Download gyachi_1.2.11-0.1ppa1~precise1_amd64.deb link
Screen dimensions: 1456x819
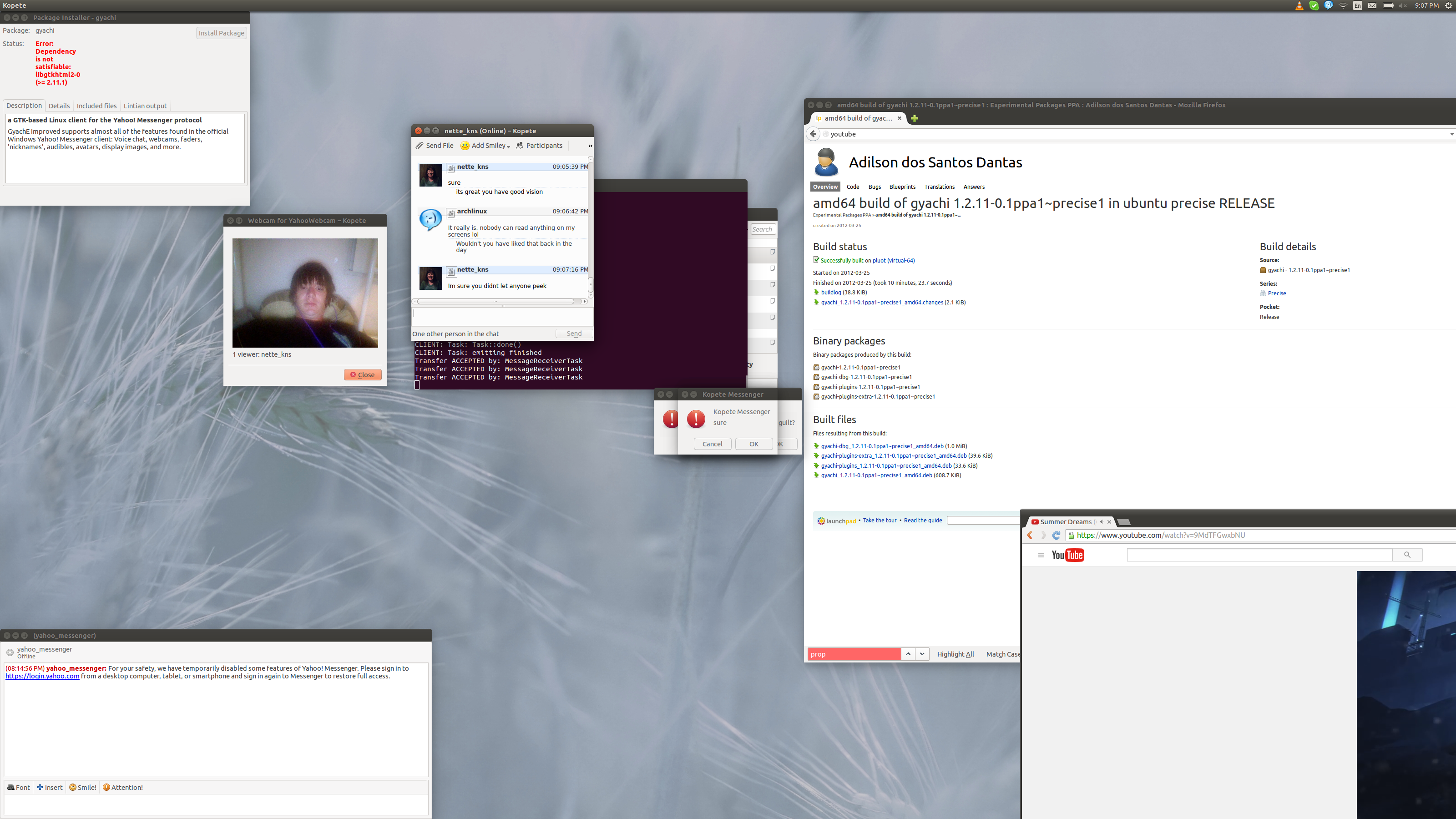pos(876,475)
